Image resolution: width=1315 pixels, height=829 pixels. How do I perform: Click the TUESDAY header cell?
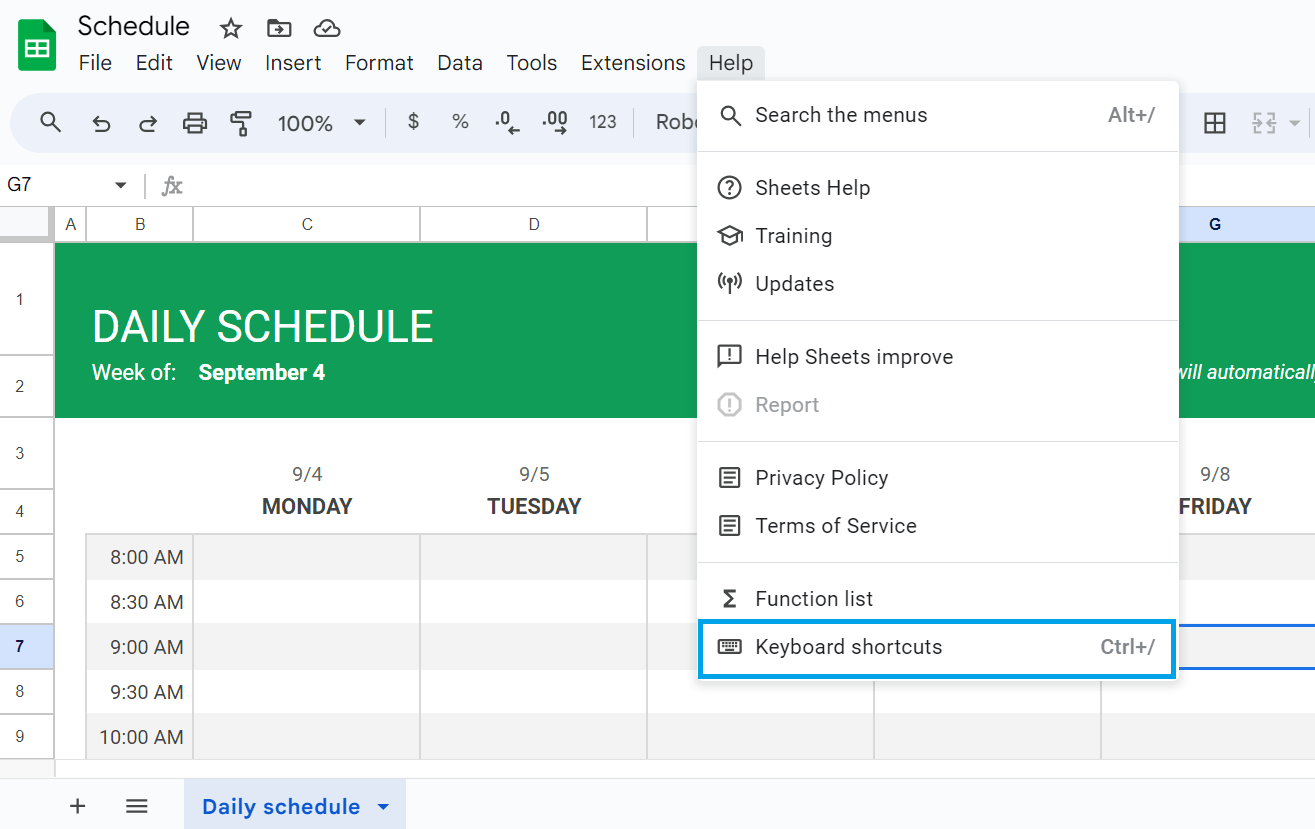(x=534, y=506)
